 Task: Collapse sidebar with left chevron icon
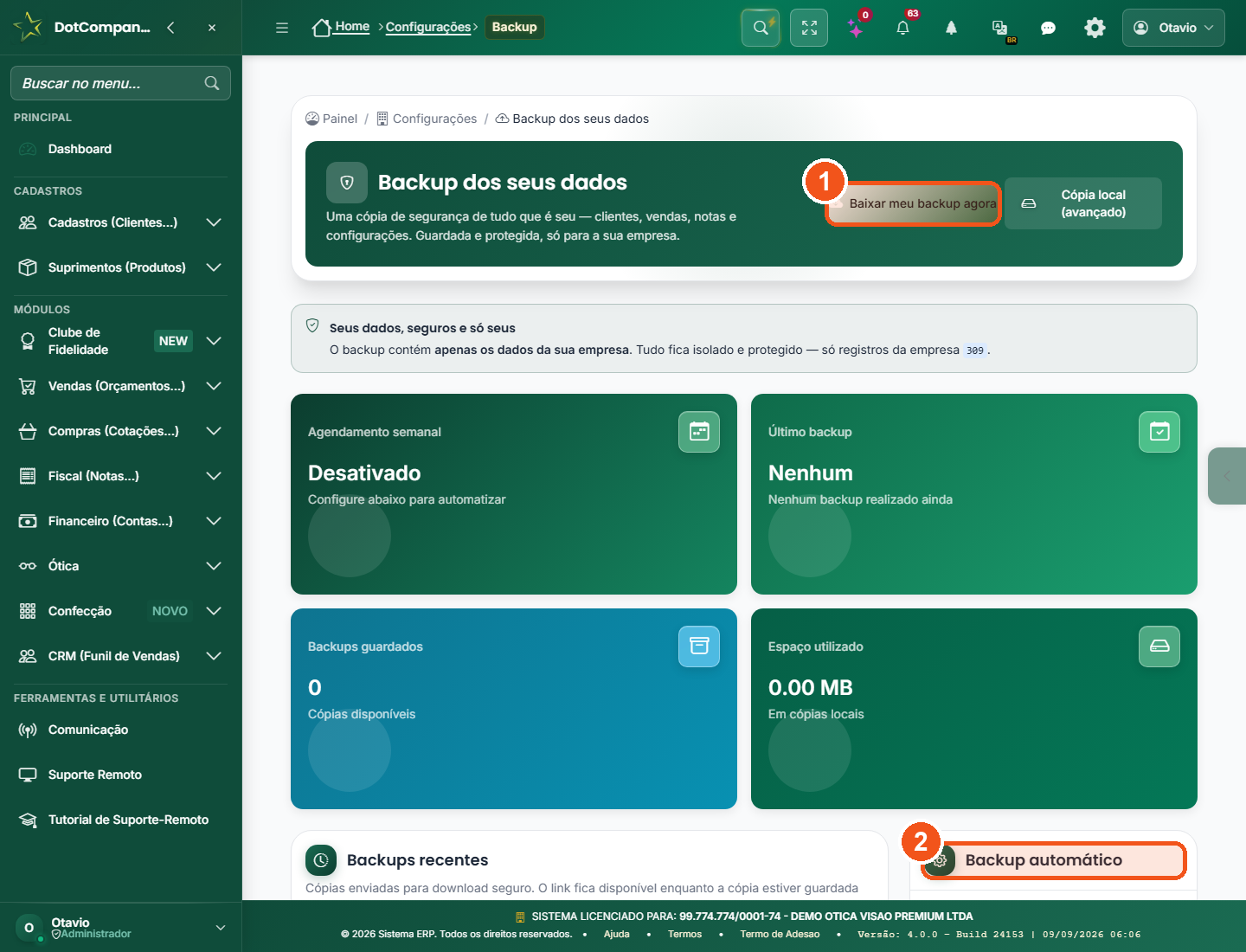170,28
